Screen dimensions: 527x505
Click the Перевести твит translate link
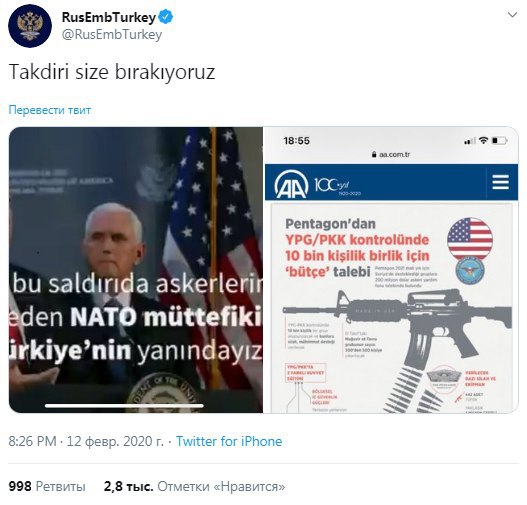pos(49,110)
